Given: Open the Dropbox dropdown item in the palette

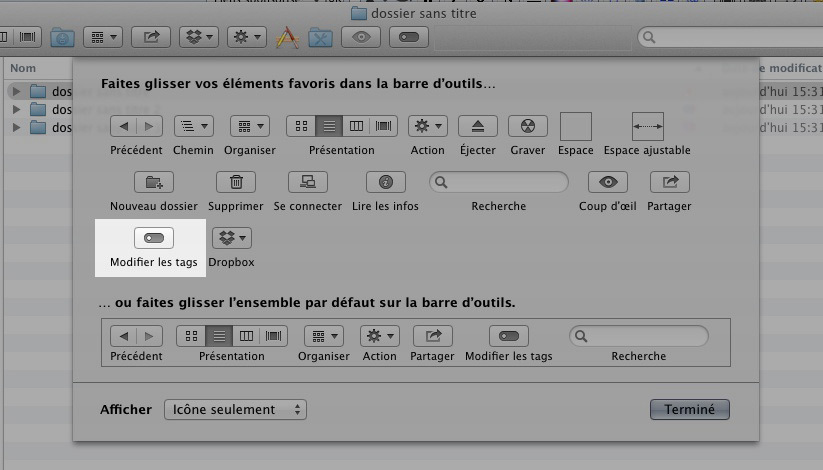Looking at the screenshot, I should (232, 238).
